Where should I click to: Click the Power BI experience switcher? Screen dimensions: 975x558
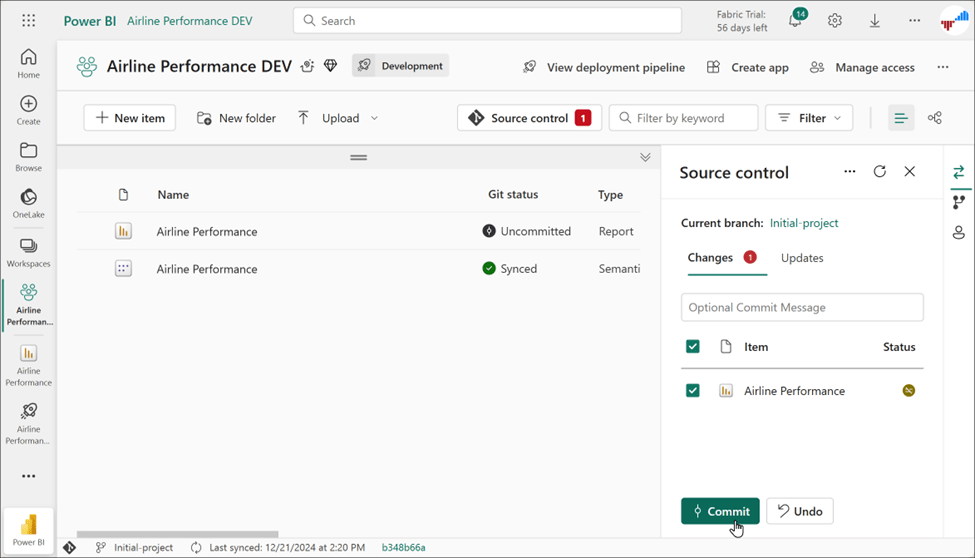pos(29,529)
